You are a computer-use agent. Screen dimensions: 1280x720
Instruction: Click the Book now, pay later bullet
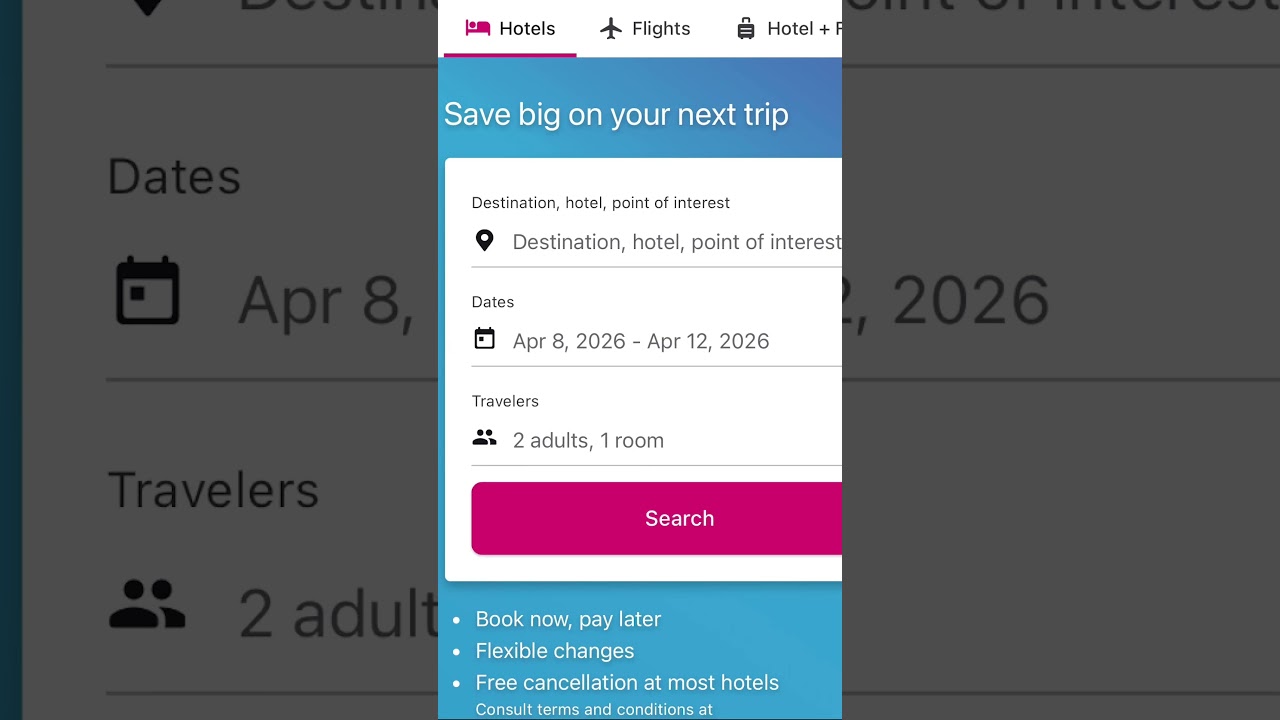tap(568, 619)
